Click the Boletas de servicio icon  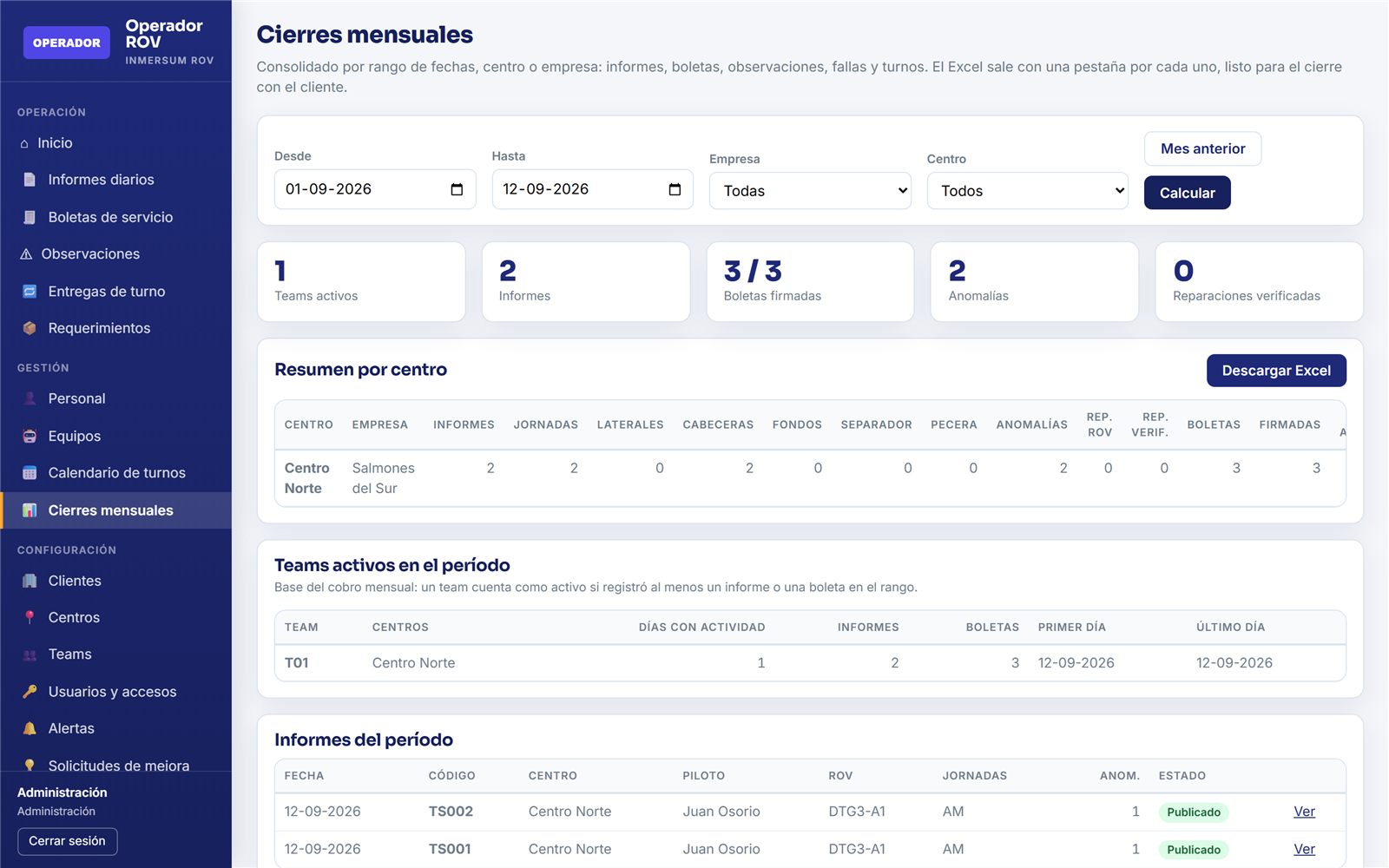[x=30, y=217]
